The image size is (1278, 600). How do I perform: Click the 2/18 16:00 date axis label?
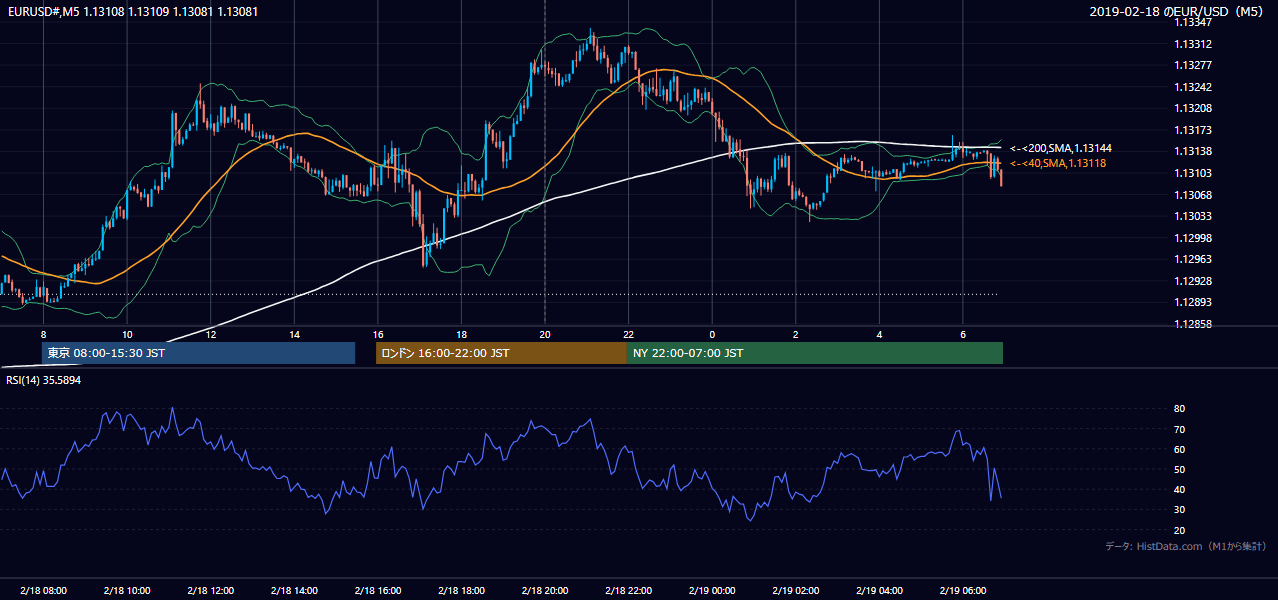377,590
